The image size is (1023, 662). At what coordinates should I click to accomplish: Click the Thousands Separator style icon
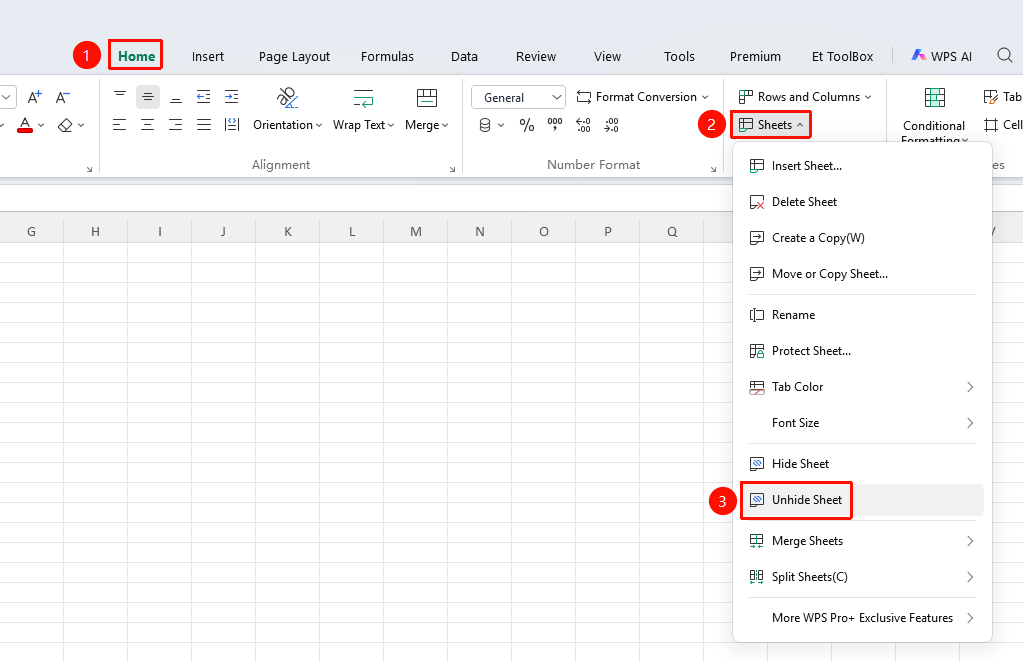coord(555,125)
